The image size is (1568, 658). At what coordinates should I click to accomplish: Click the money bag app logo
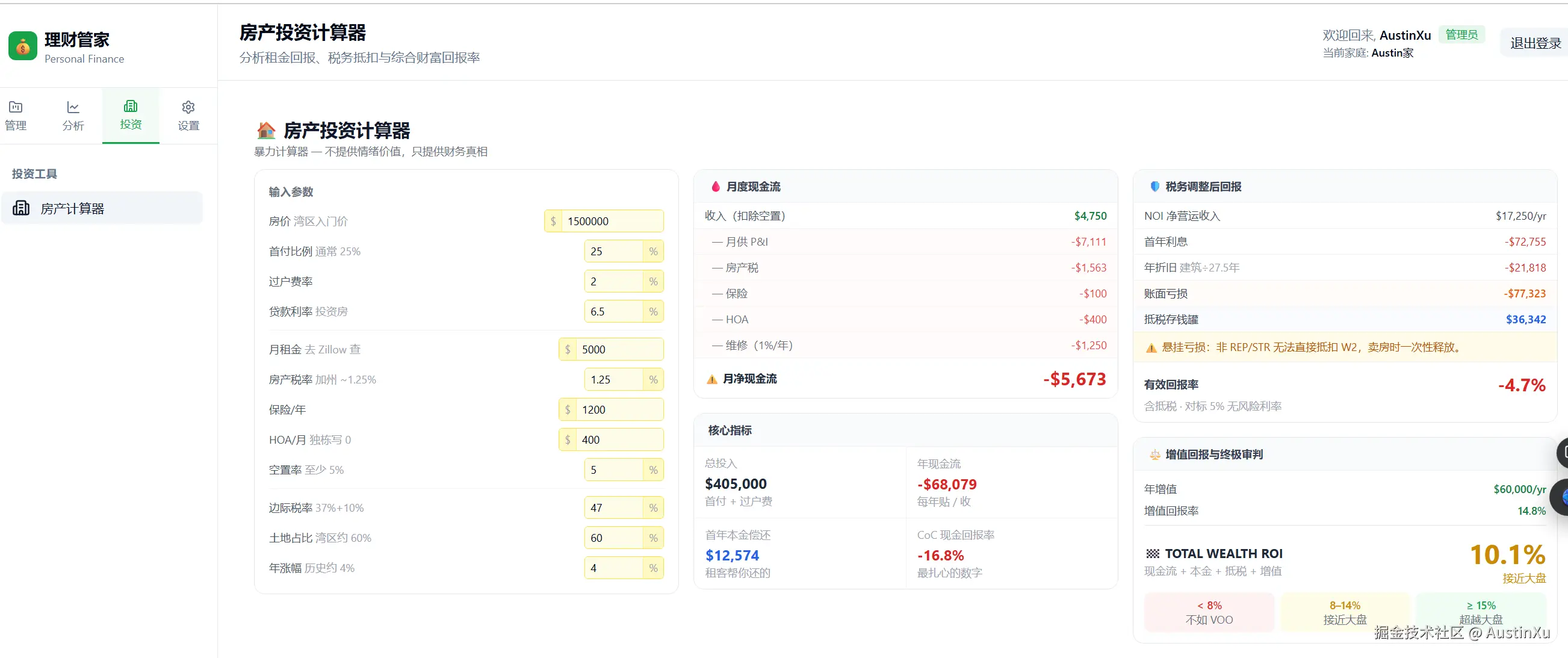tap(22, 46)
